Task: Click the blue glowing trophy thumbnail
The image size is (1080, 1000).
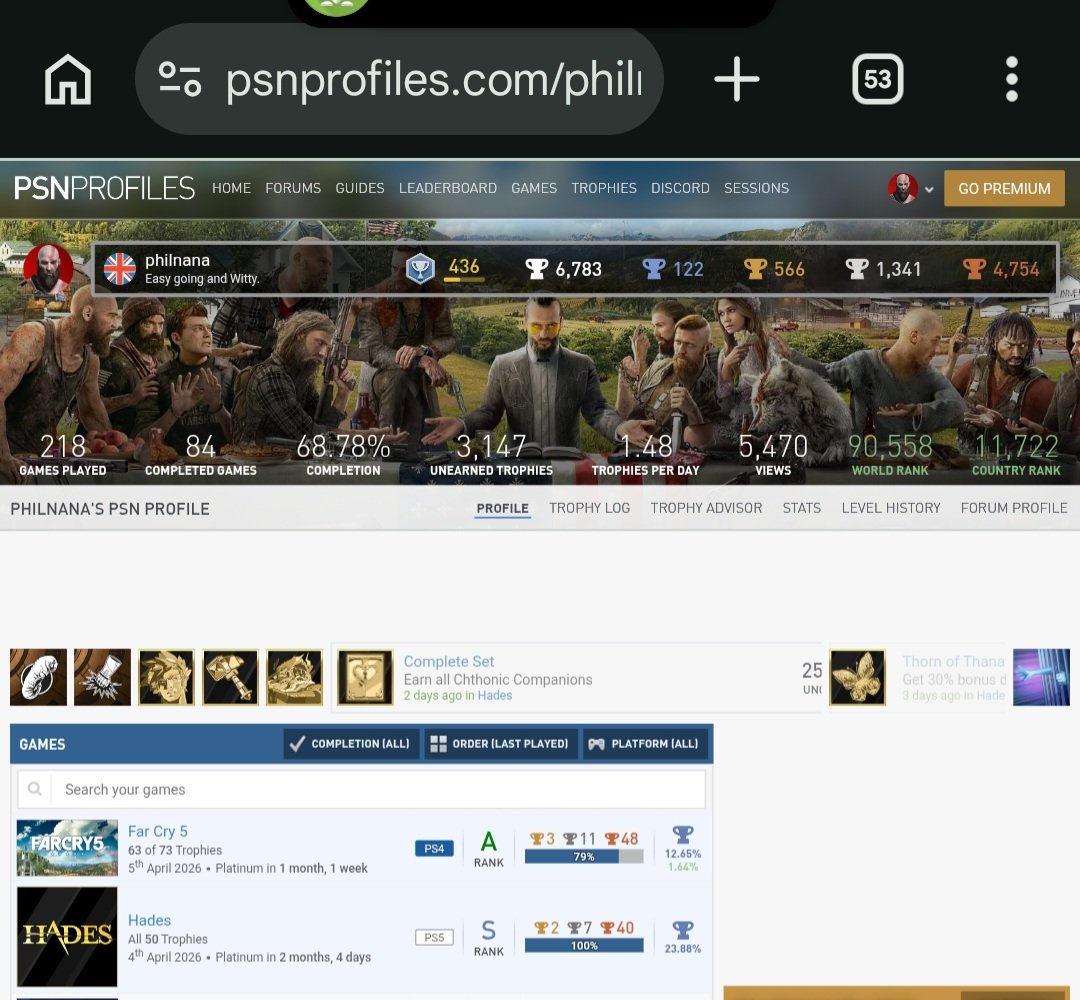Action: tap(1041, 677)
